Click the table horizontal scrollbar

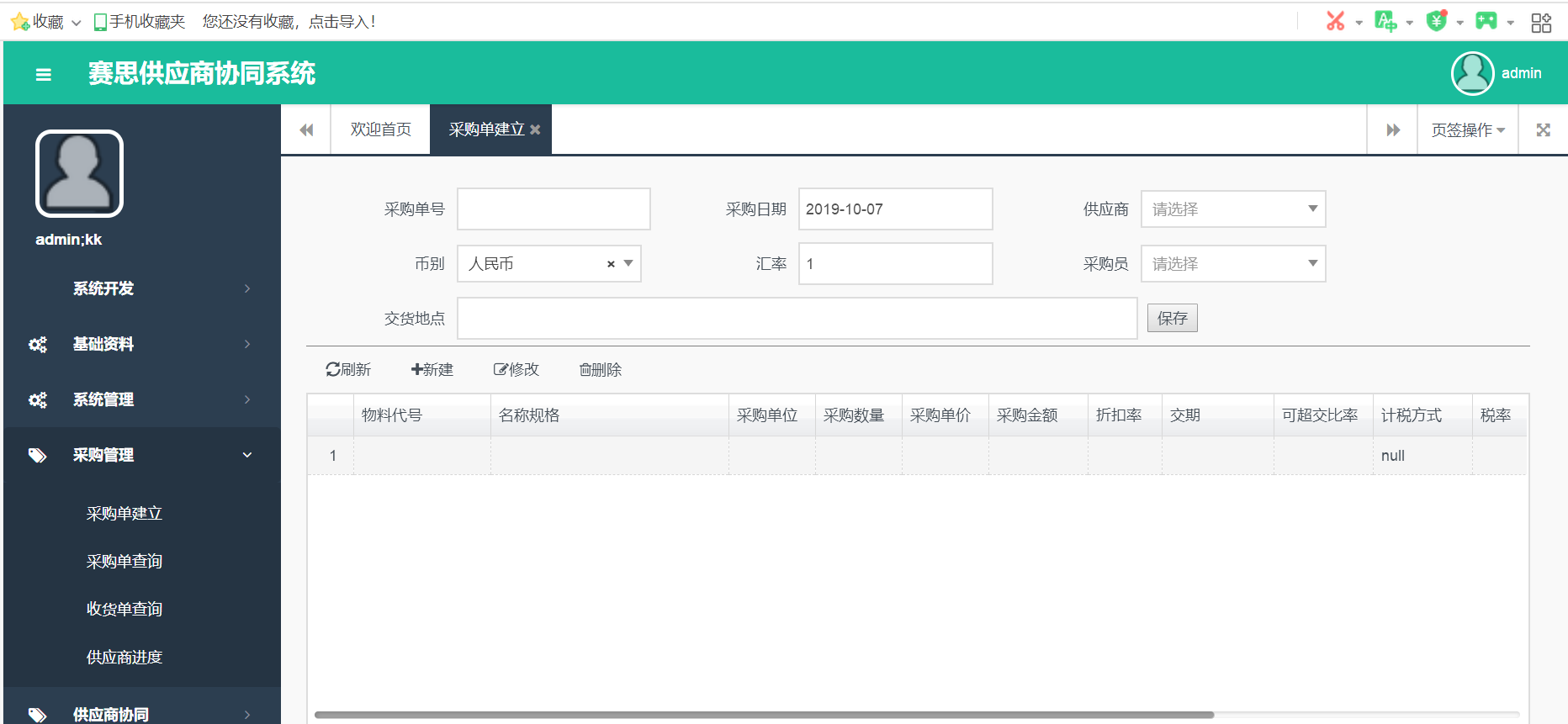click(x=764, y=716)
